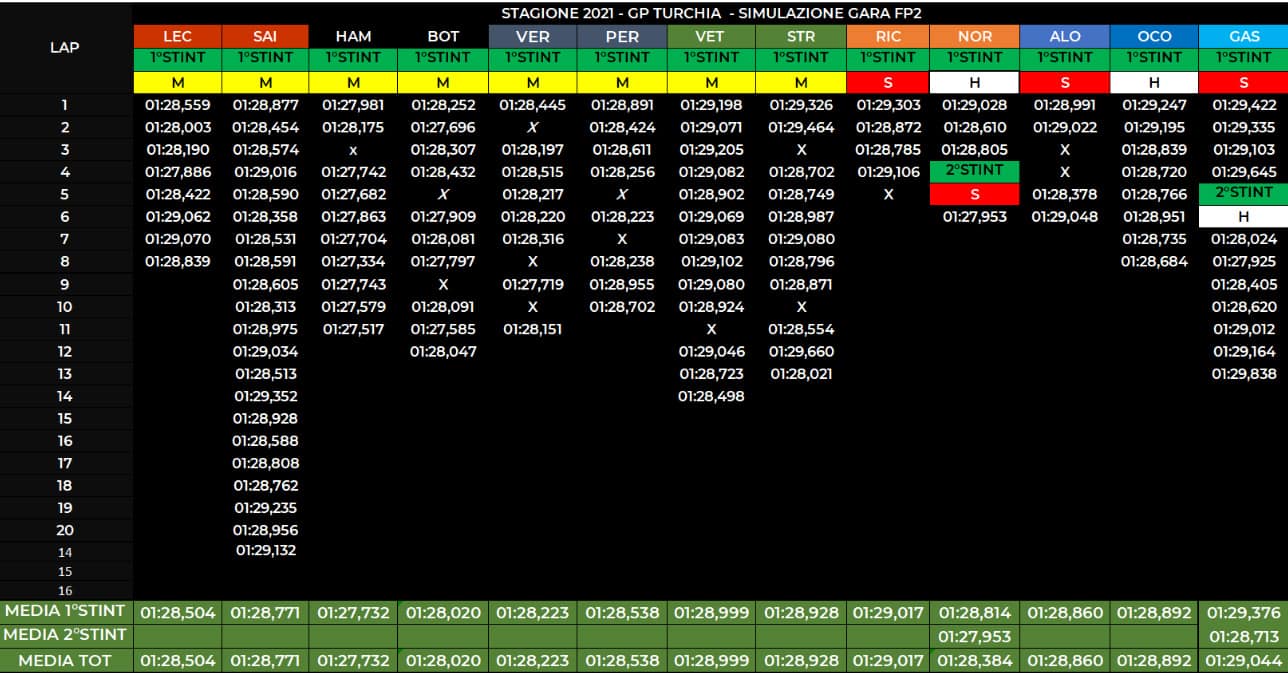Click the green 1°STINT cell under VET
The image size is (1288, 674).
pyautogui.click(x=711, y=59)
